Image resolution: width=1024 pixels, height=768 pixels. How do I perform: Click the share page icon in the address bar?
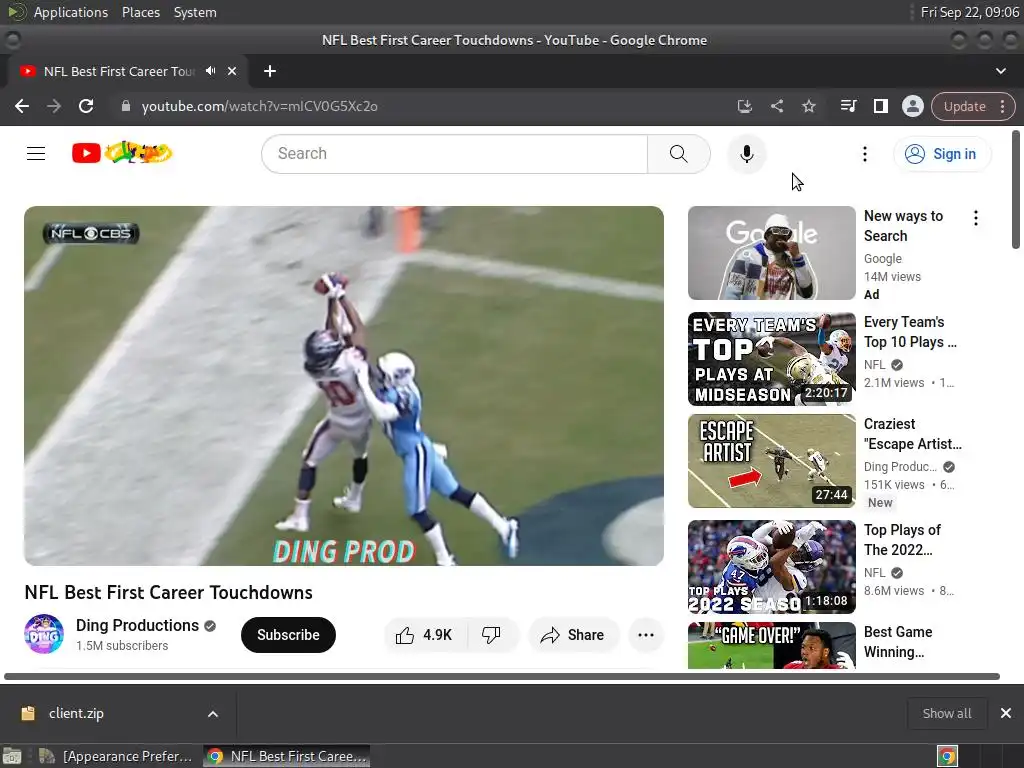pyautogui.click(x=776, y=106)
